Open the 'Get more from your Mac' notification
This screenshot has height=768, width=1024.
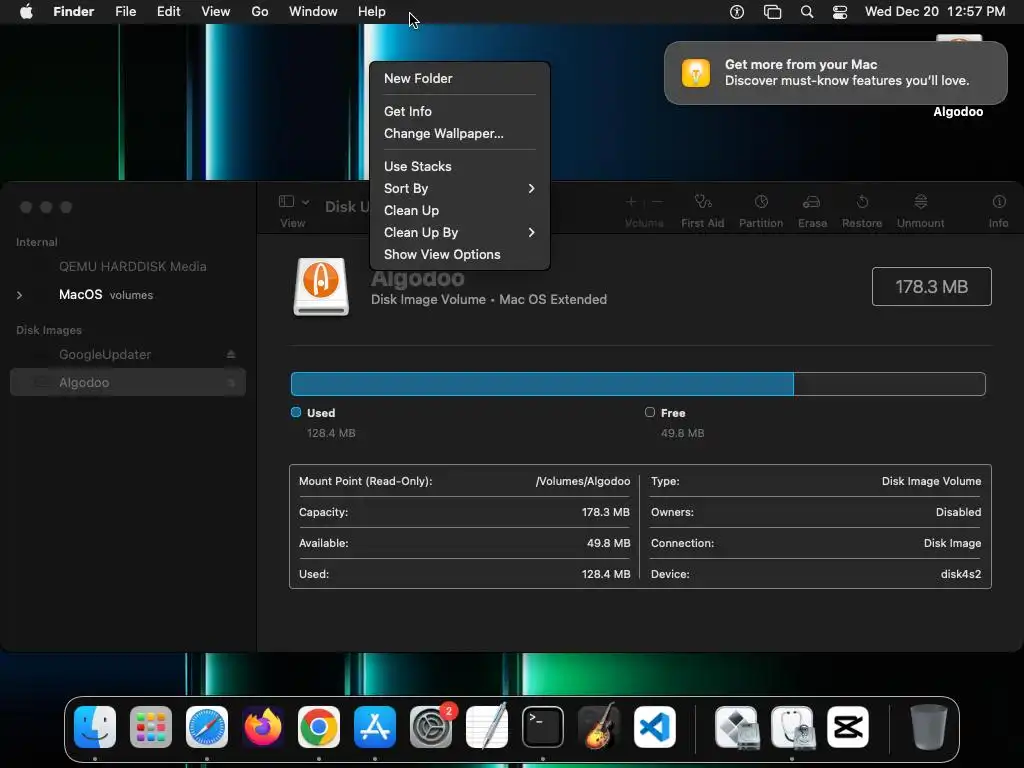[835, 72]
